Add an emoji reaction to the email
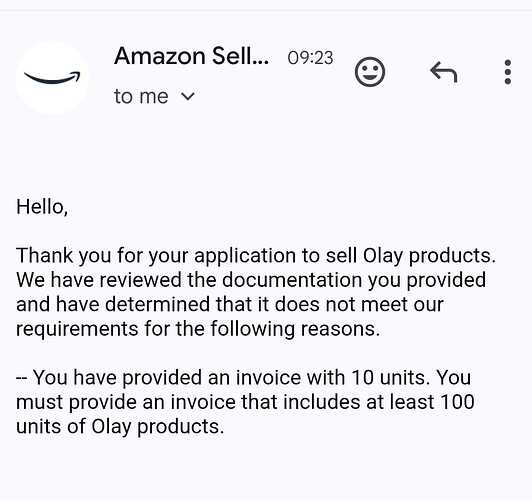This screenshot has height=500, width=532. click(x=370, y=72)
